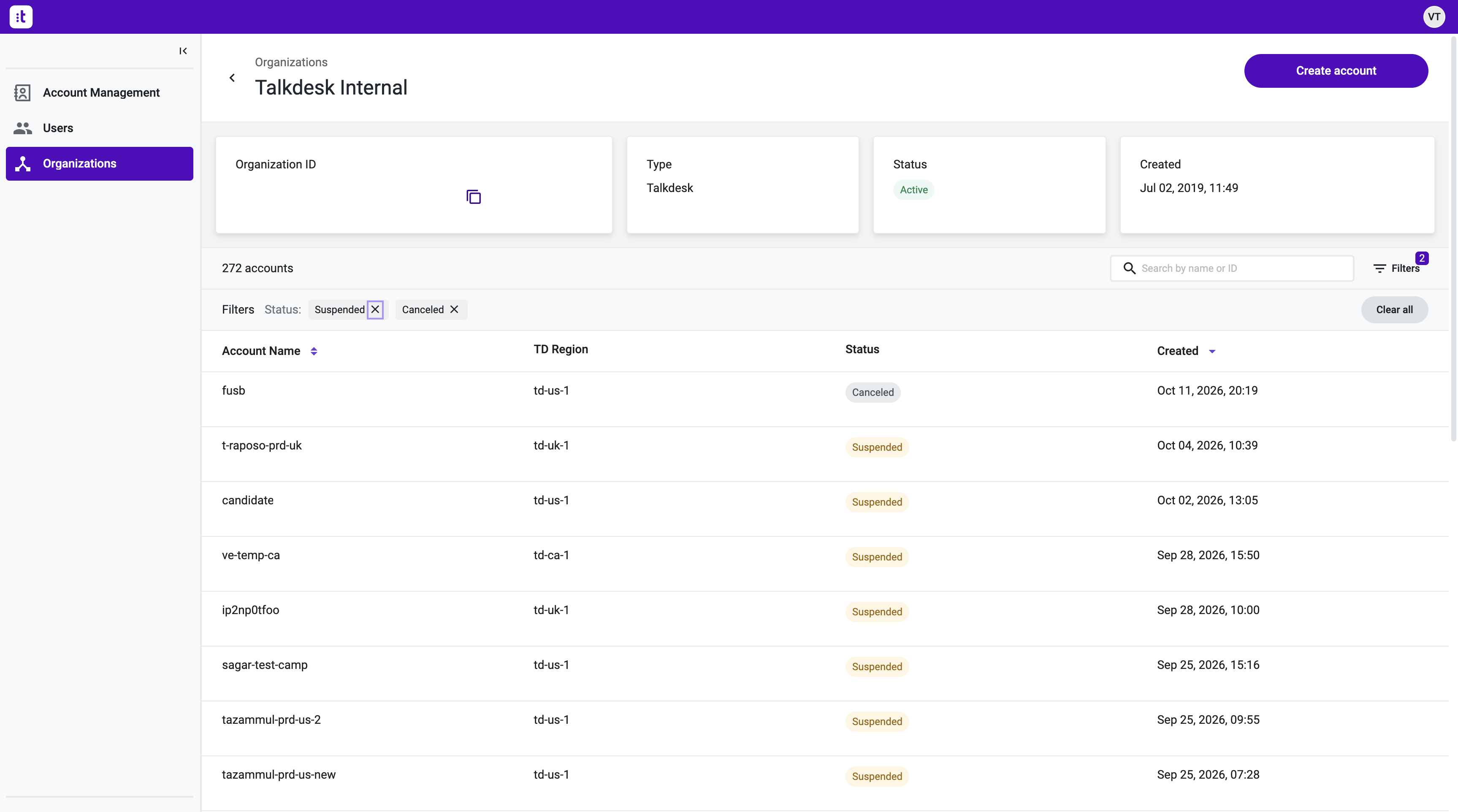Click the Organizations breadcrumb link
1458x812 pixels.
[x=291, y=62]
